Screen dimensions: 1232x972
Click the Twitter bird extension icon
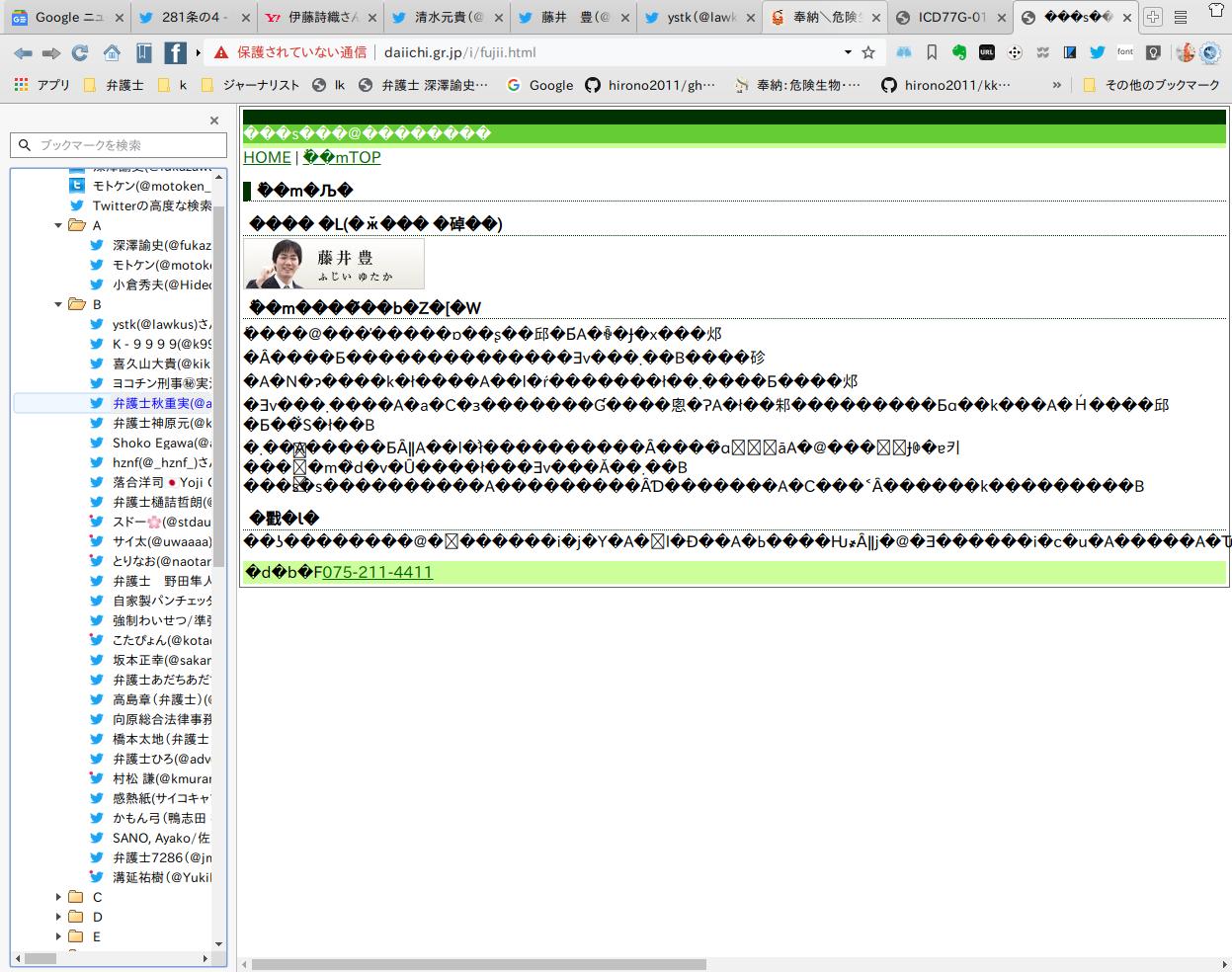pyautogui.click(x=1098, y=52)
